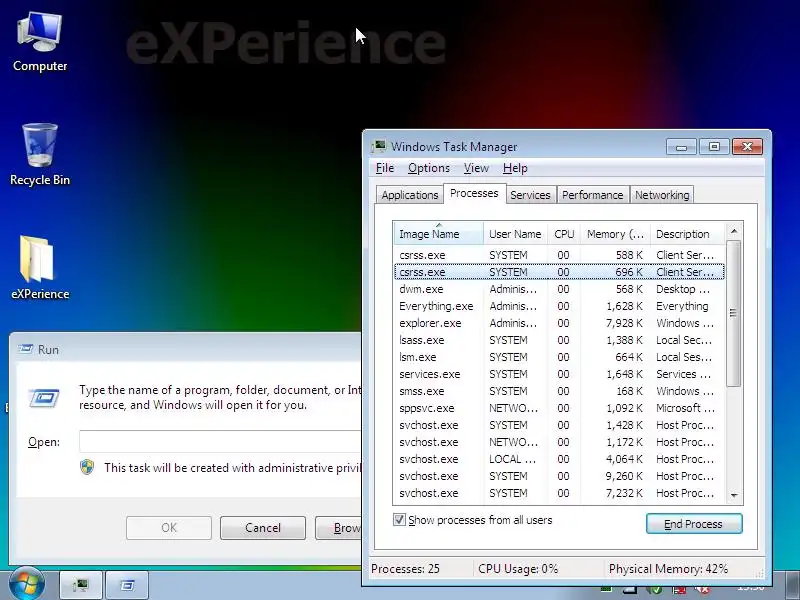Toggle Show processes from all users

(x=399, y=520)
